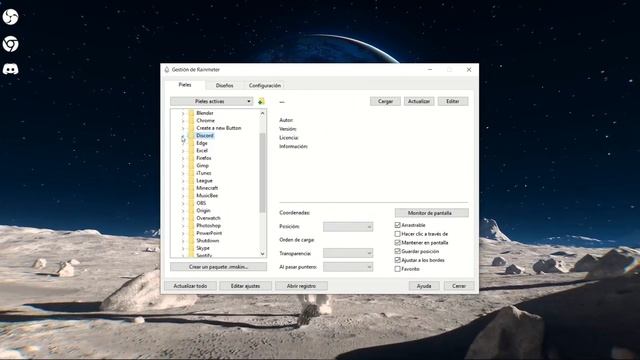
Task: Expand the League tree node arrow
Action: pyautogui.click(x=183, y=180)
